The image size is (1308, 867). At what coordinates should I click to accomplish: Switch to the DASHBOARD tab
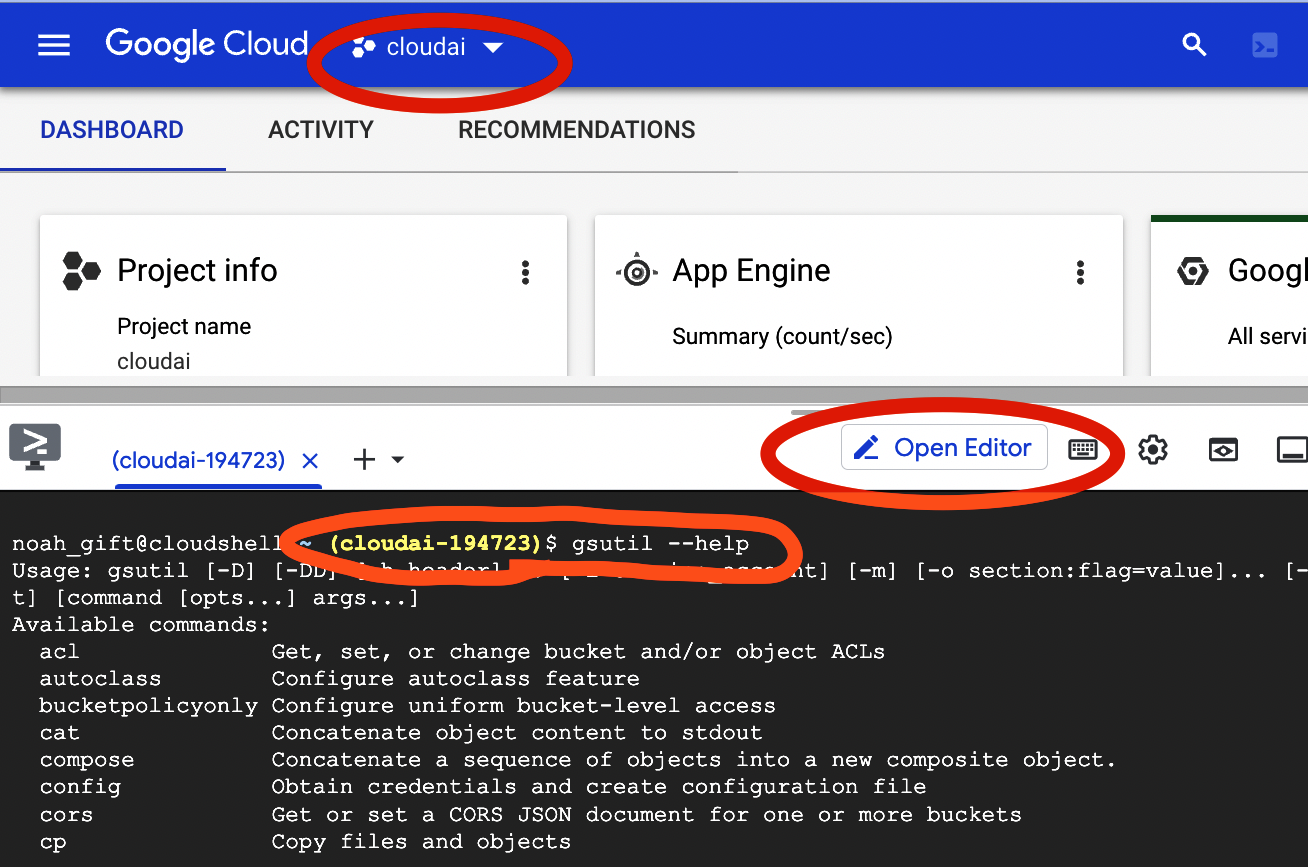click(112, 130)
